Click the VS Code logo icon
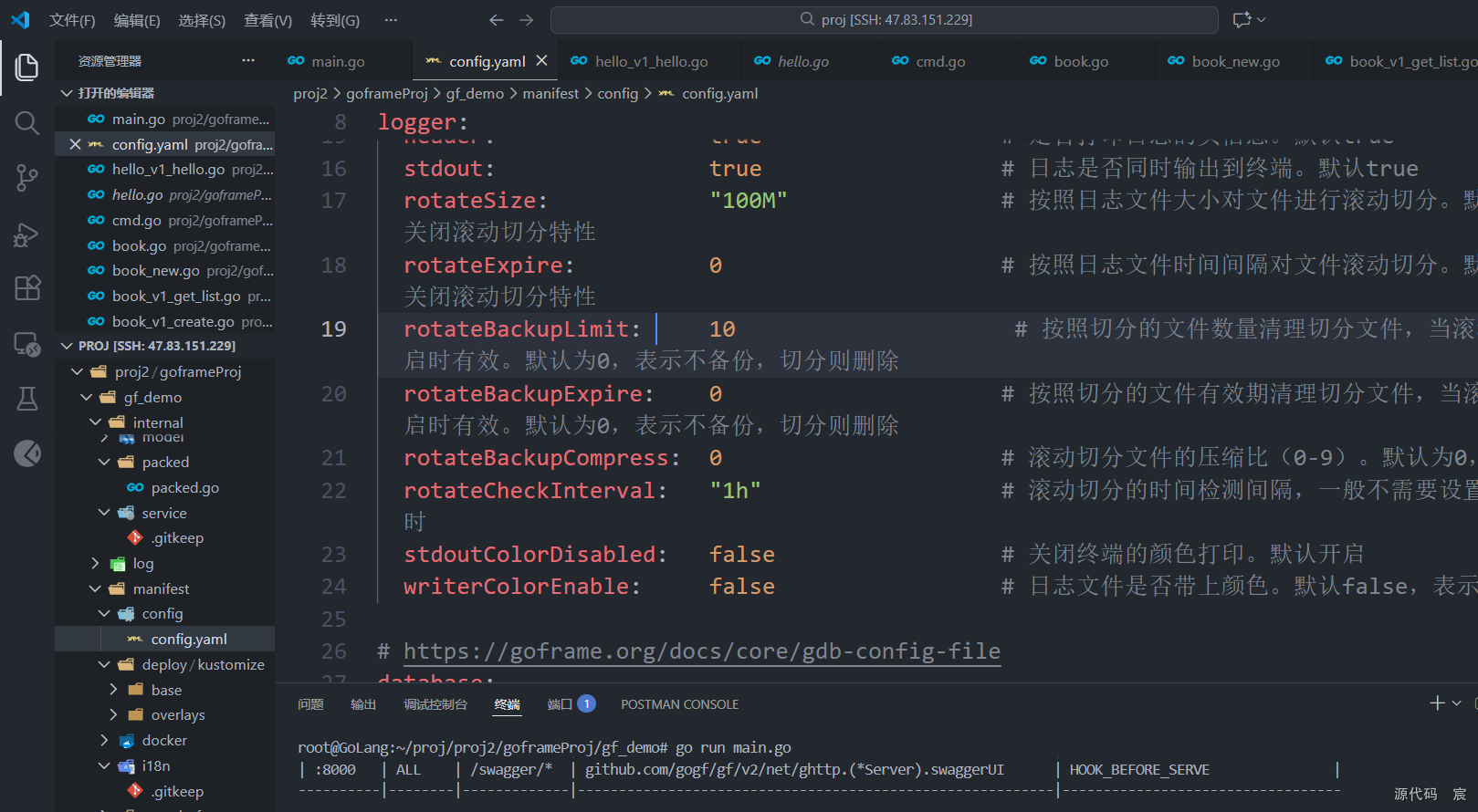This screenshot has height=812, width=1478. (x=20, y=19)
